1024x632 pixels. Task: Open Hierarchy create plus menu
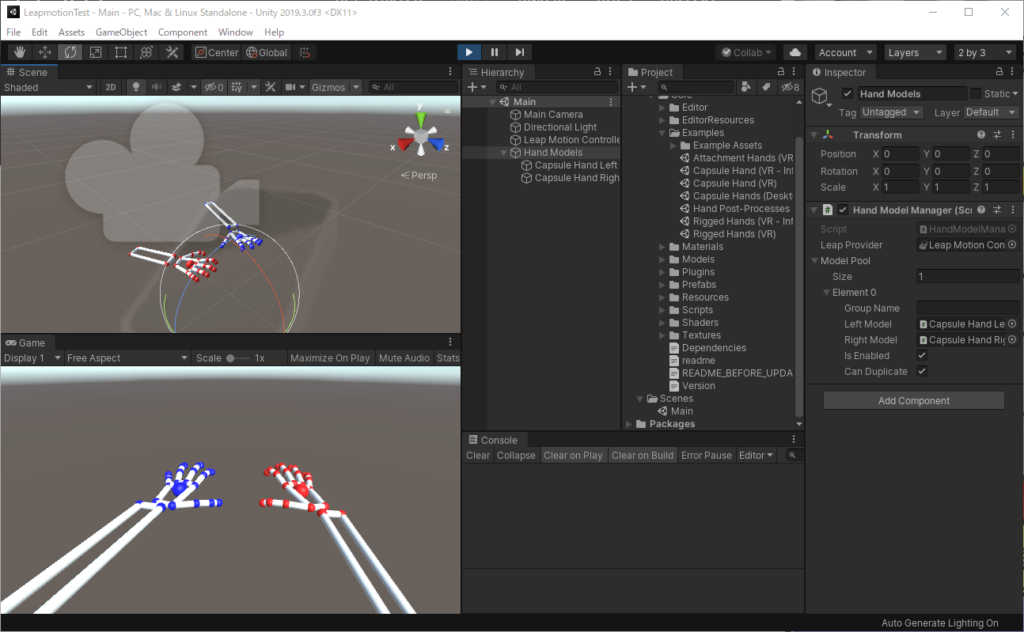(477, 87)
